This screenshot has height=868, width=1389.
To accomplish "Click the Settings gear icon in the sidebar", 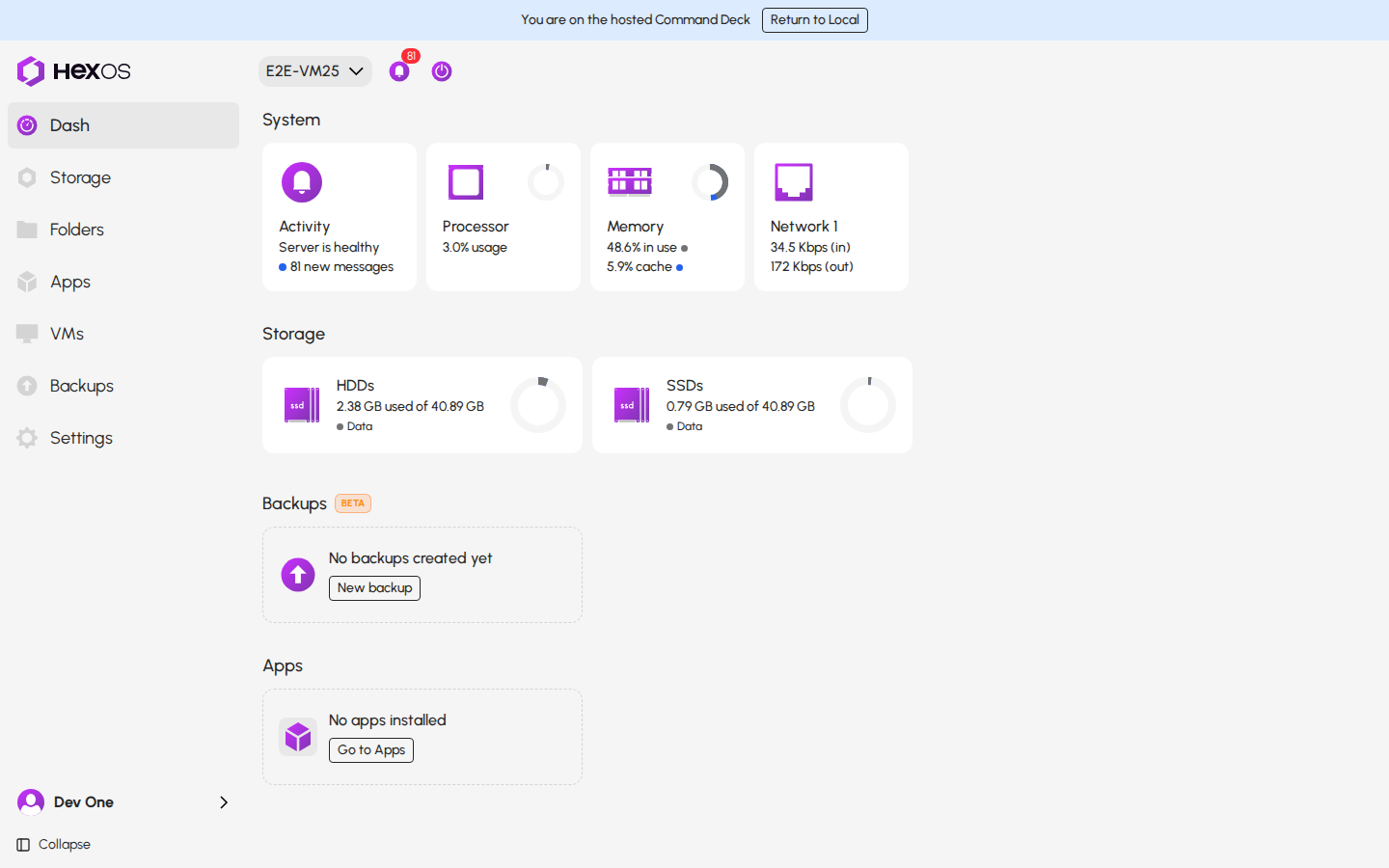I will point(27,438).
